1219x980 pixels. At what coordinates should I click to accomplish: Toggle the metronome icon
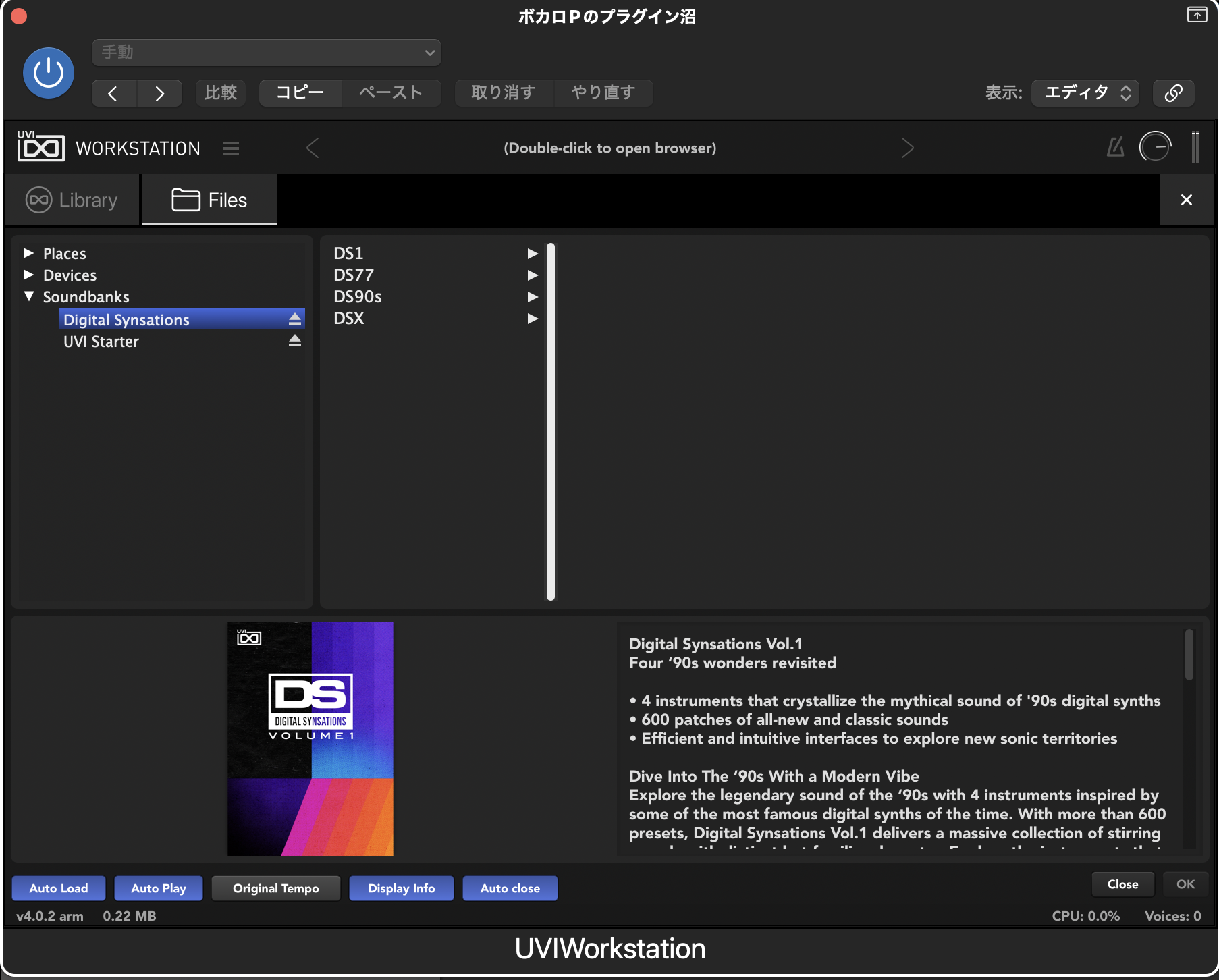[x=1116, y=146]
